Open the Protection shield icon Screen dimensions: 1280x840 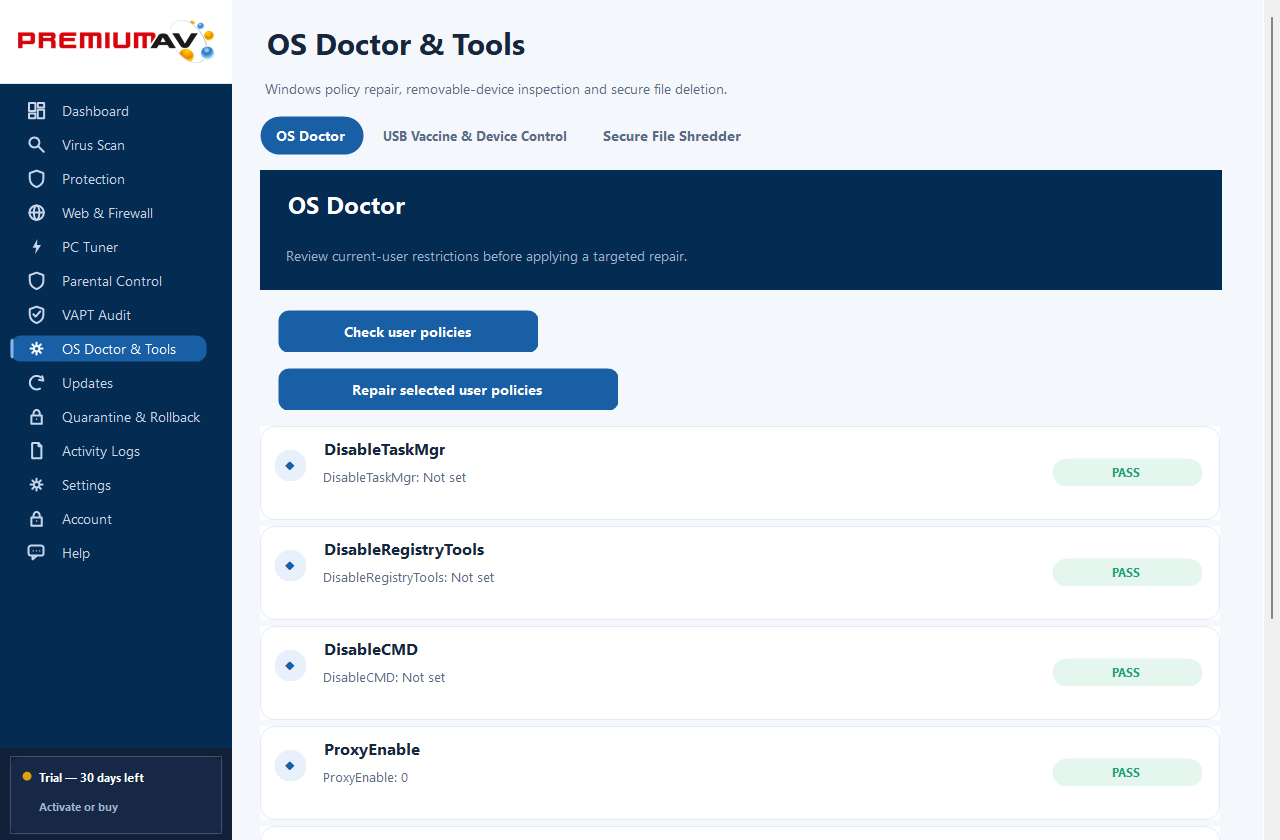pyautogui.click(x=37, y=179)
